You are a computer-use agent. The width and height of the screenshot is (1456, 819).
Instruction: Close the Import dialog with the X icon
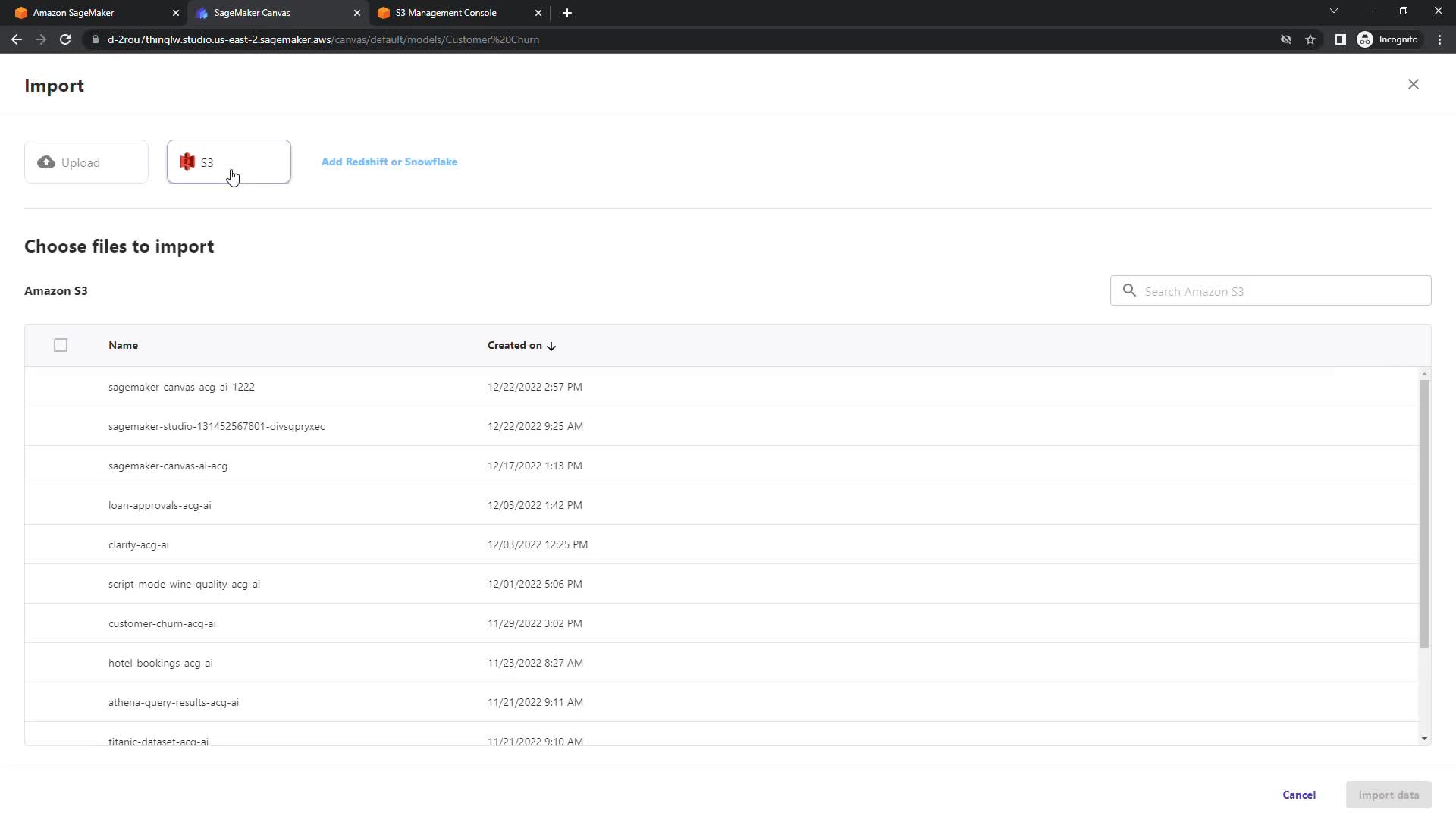(1413, 84)
